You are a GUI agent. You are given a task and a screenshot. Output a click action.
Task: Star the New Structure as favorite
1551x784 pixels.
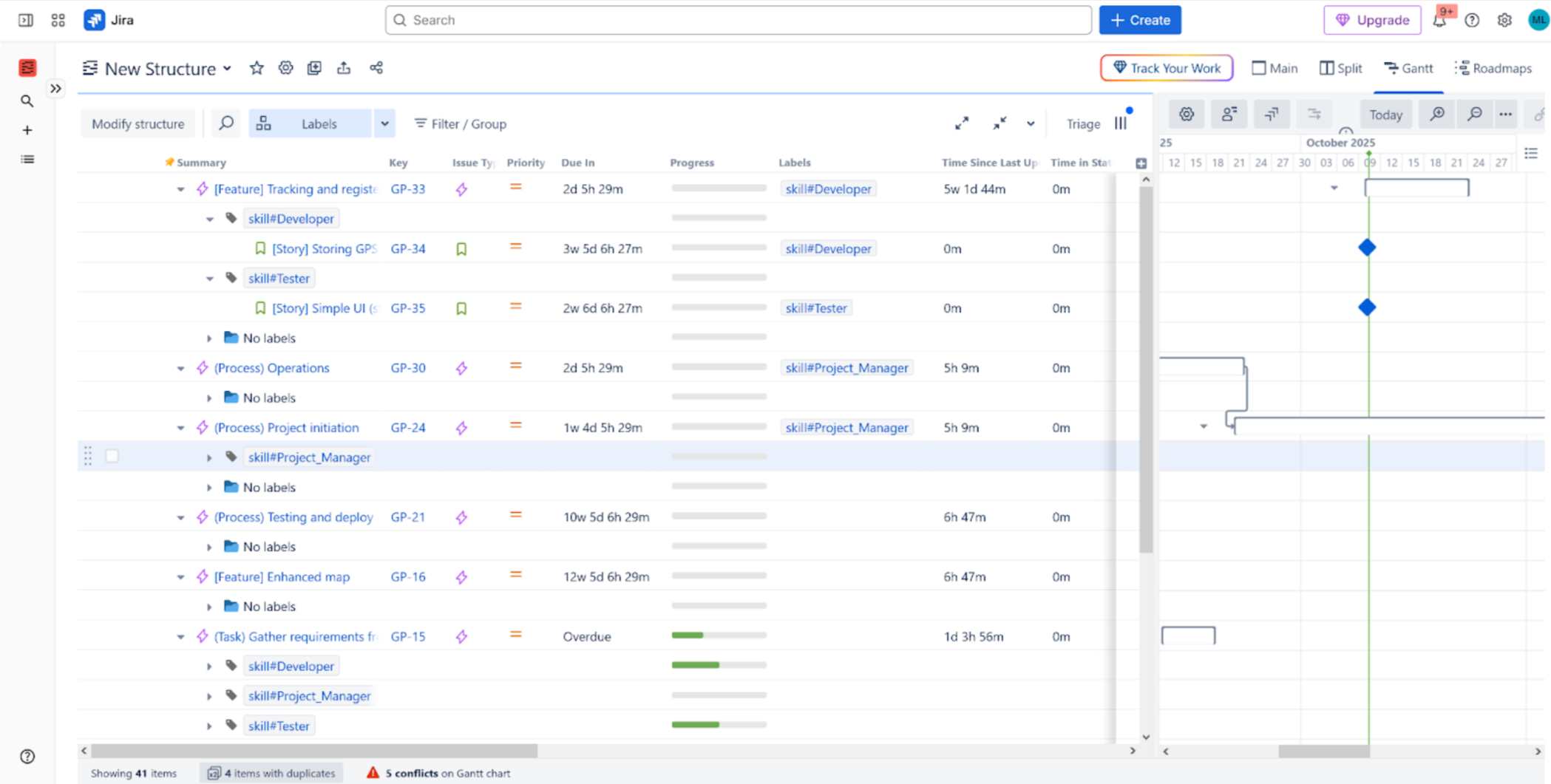pos(257,68)
